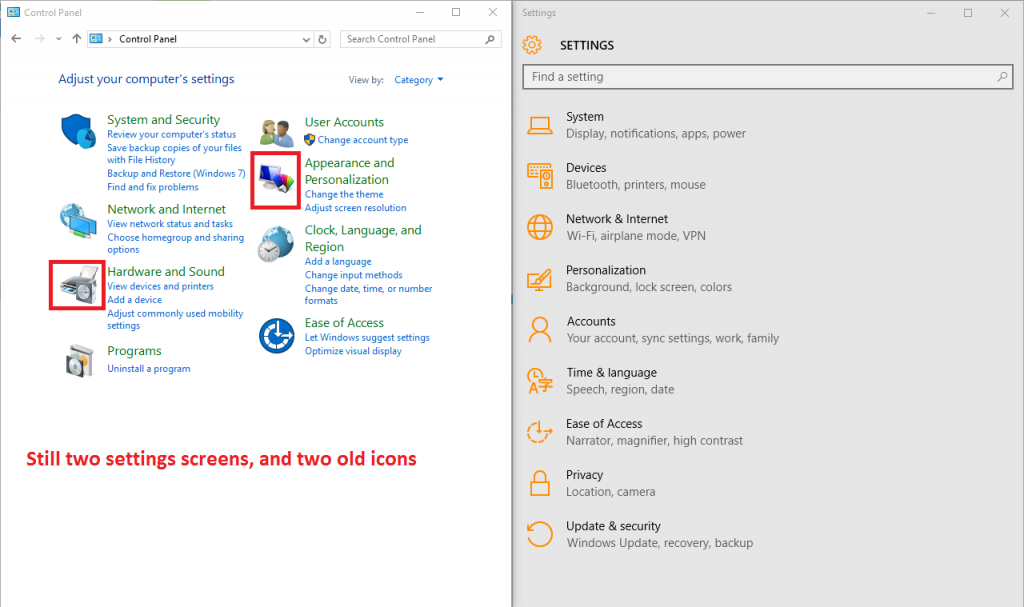Click Backup and Restore (Windows 7) link
Screen dimensions: 1024x607
click(x=176, y=173)
